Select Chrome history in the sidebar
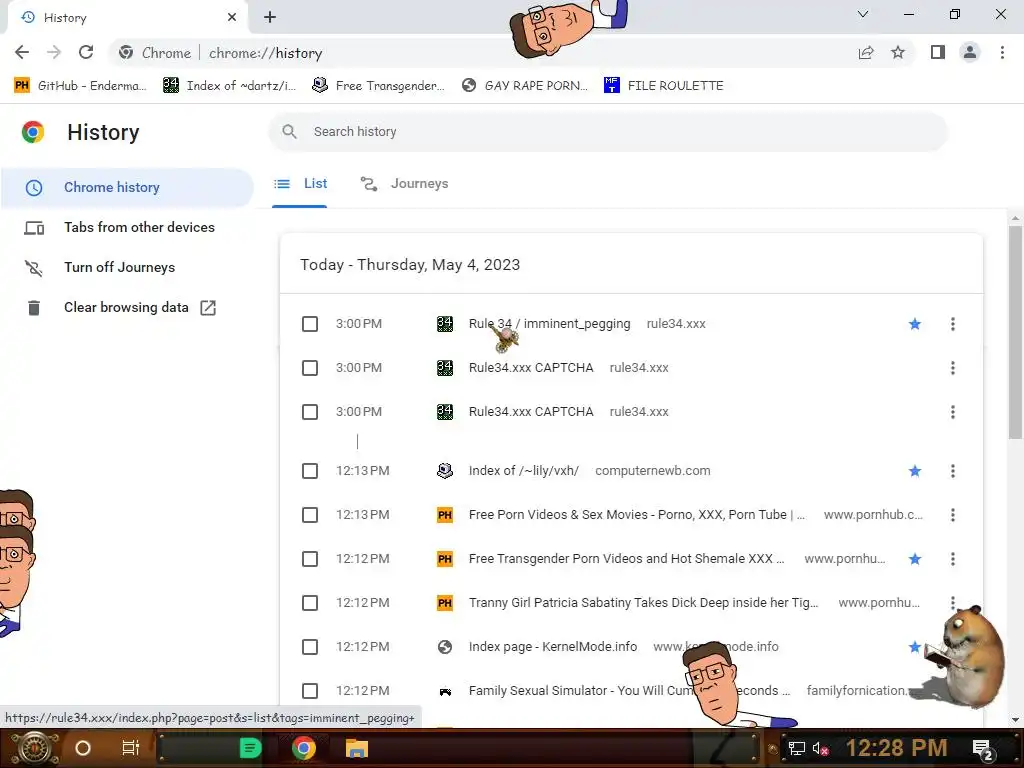Image resolution: width=1024 pixels, height=768 pixels. pos(127,187)
